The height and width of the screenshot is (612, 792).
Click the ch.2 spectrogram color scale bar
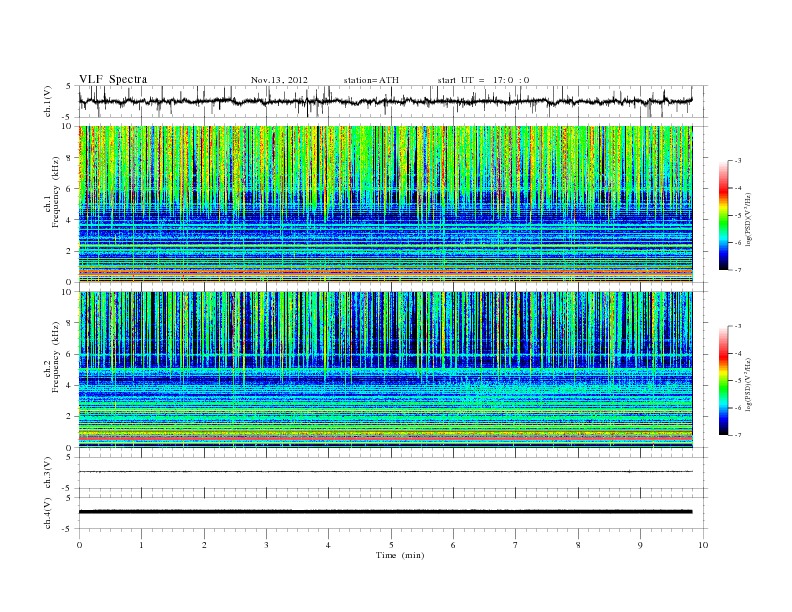[724, 381]
